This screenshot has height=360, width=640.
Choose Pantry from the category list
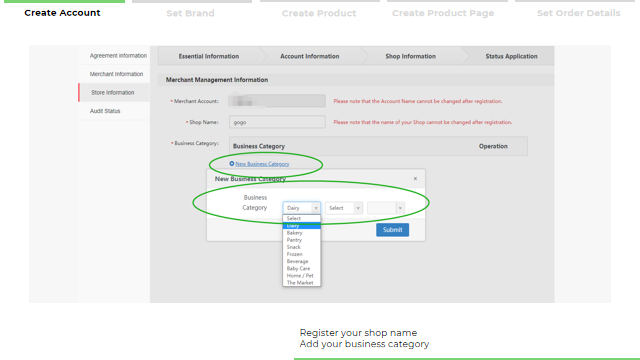click(302, 240)
